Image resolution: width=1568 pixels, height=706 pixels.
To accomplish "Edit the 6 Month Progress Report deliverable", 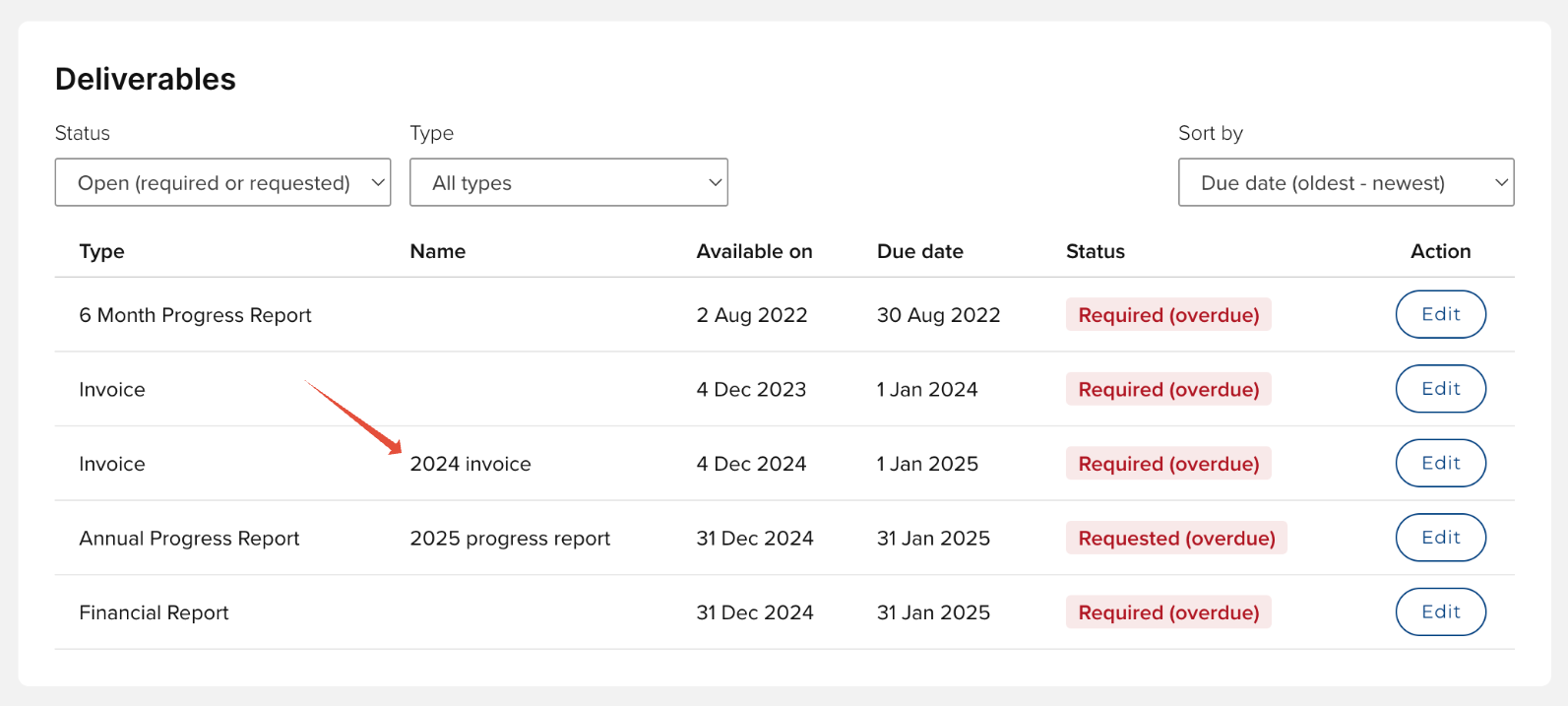I will tap(1440, 314).
